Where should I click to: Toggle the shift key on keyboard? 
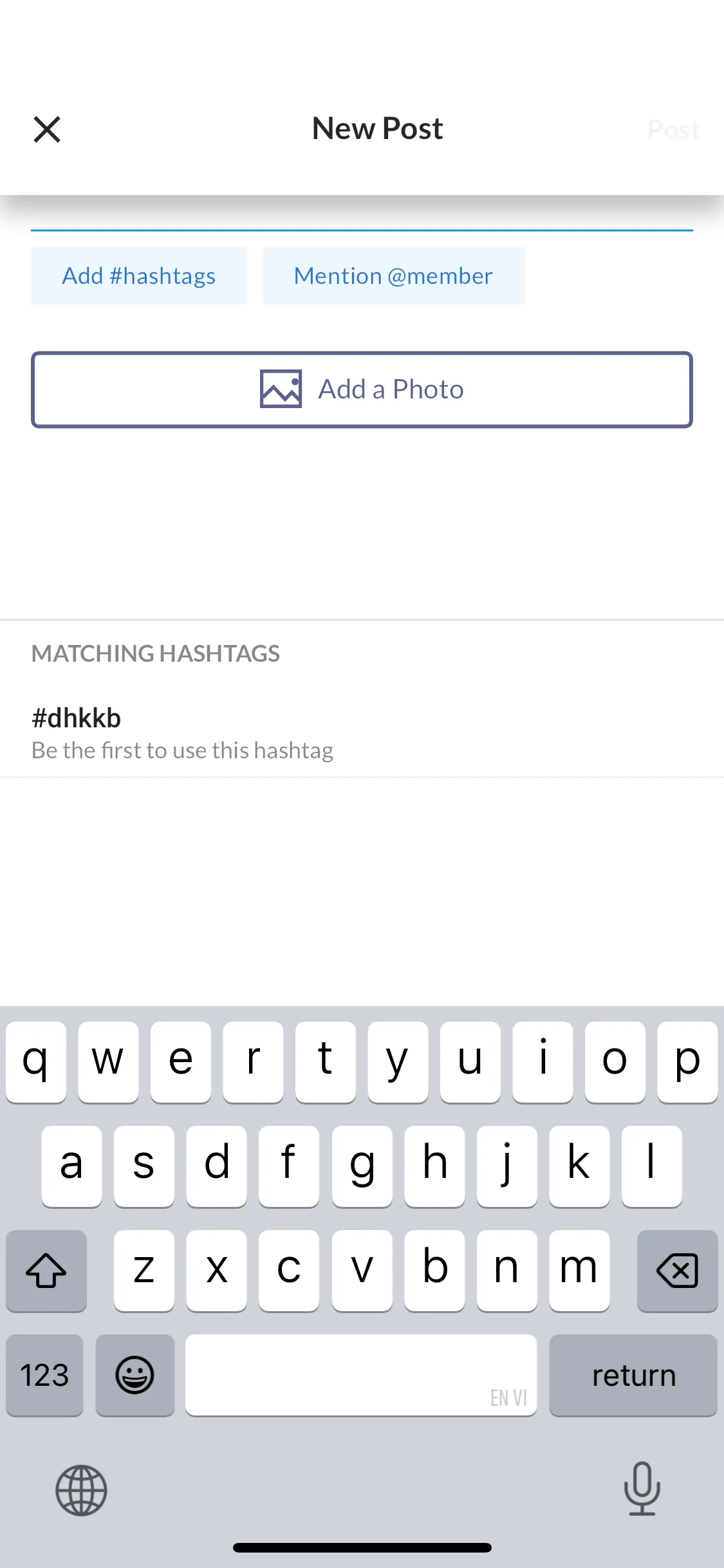[46, 1271]
